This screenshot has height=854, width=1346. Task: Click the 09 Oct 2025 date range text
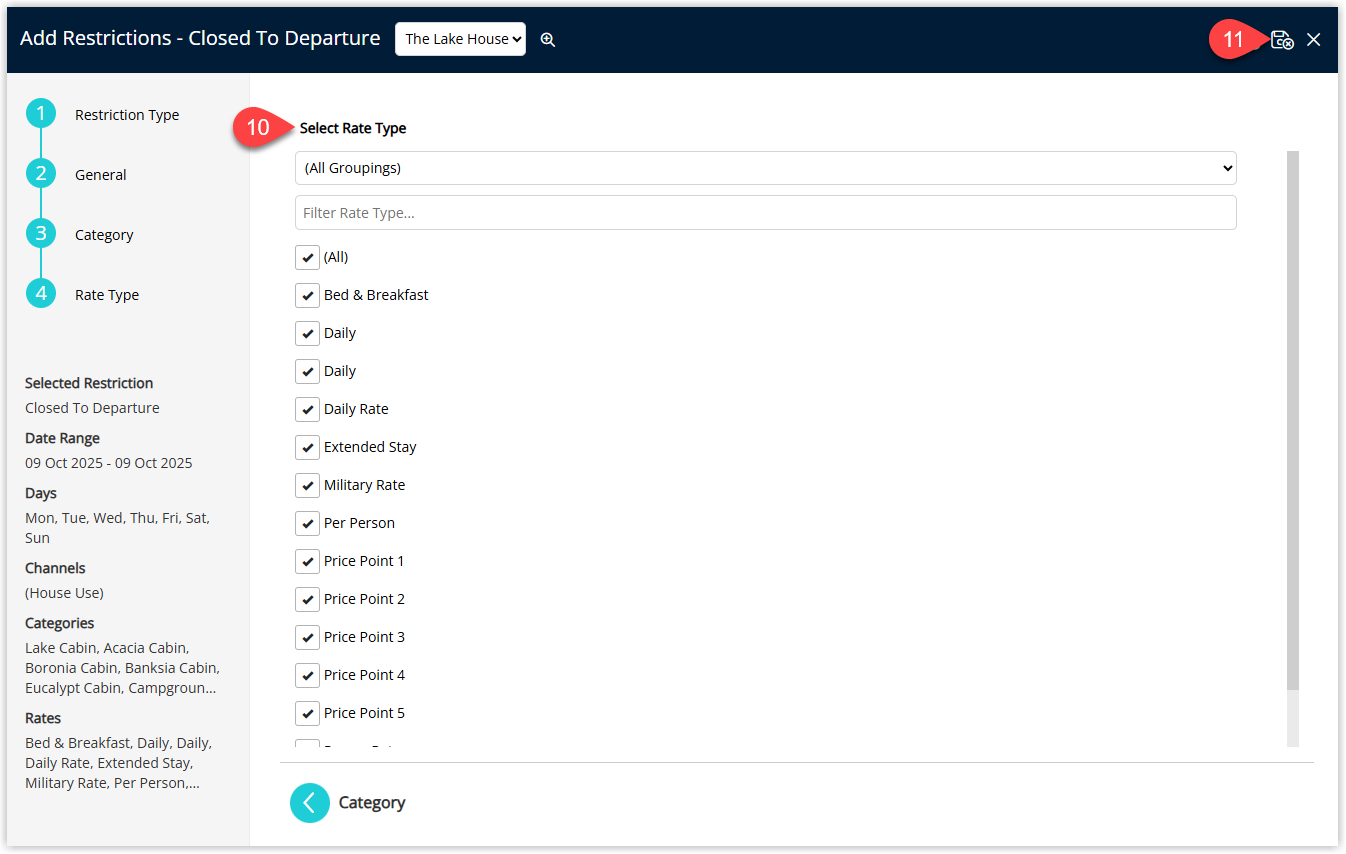109,463
